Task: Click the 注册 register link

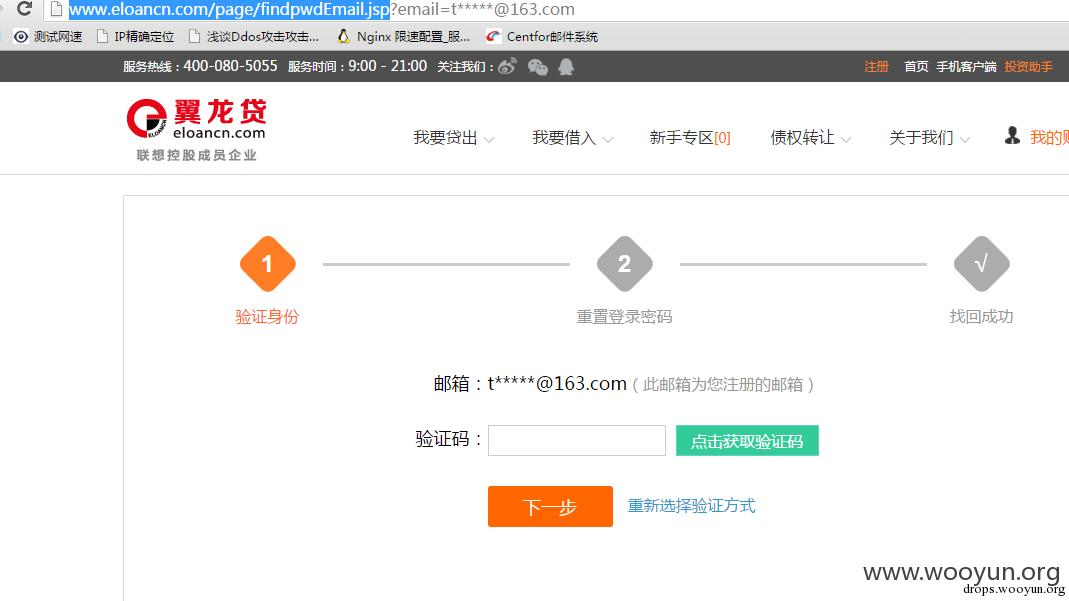Action: (x=876, y=67)
